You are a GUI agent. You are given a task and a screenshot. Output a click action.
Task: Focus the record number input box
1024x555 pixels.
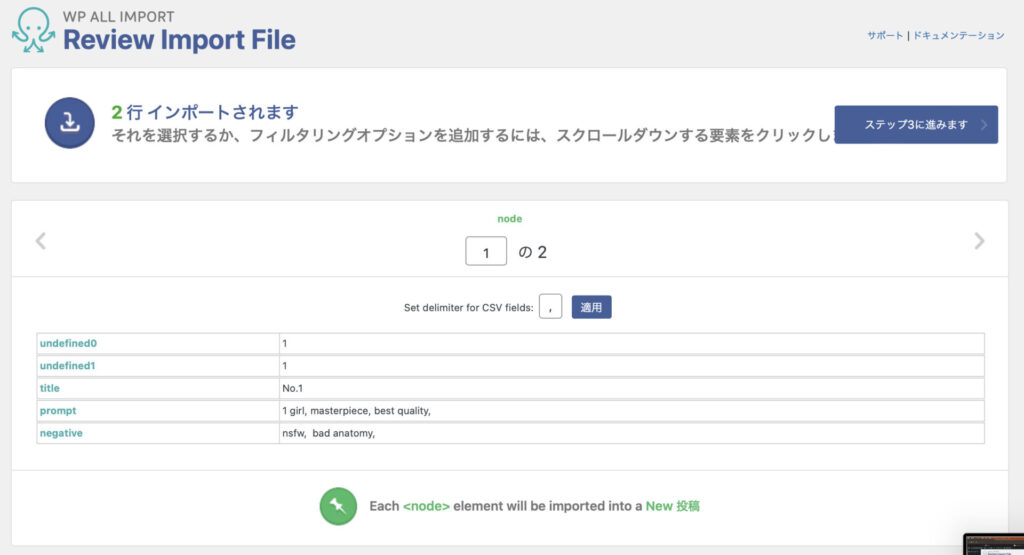[x=486, y=252]
